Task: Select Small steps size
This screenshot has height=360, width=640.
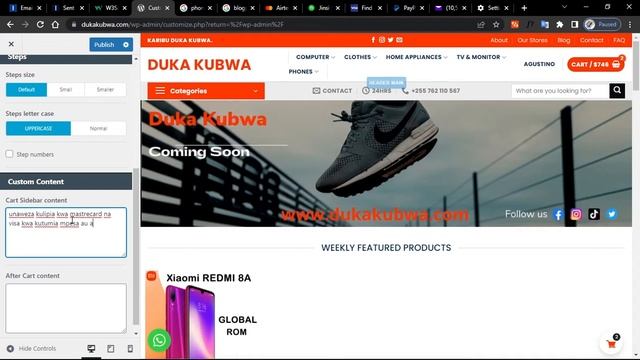Action: pos(66,89)
